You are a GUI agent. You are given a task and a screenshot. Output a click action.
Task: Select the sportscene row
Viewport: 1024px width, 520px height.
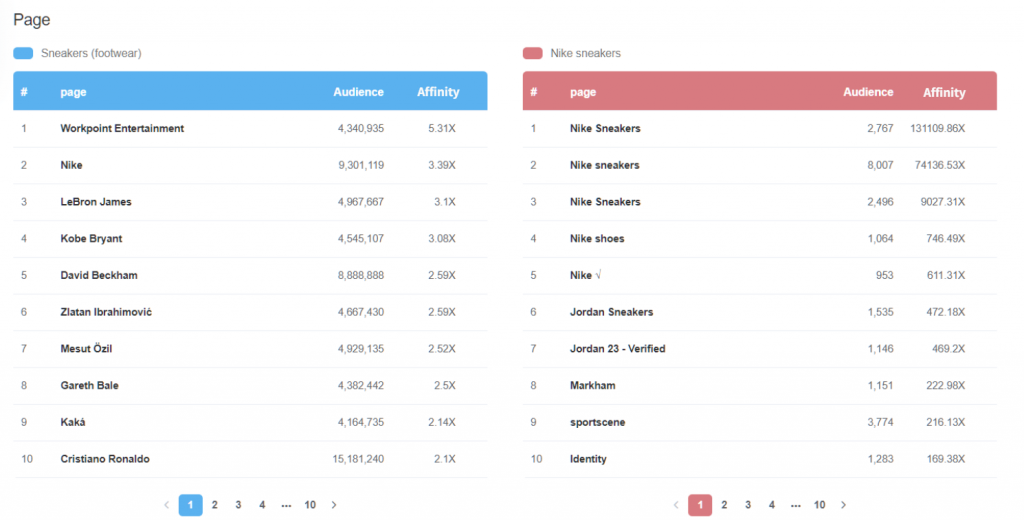pyautogui.click(x=760, y=422)
